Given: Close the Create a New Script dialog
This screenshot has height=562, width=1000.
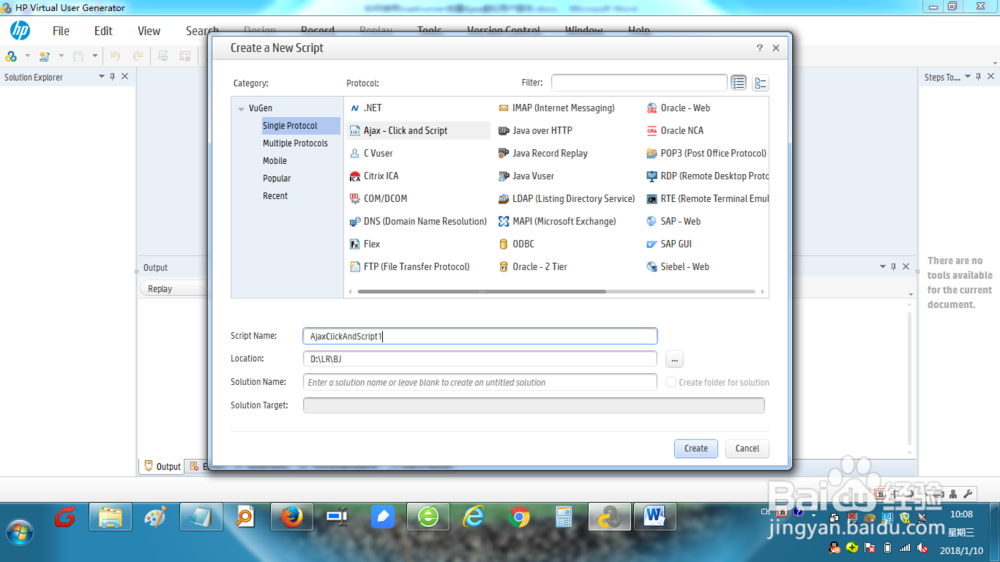Looking at the screenshot, I should point(776,48).
